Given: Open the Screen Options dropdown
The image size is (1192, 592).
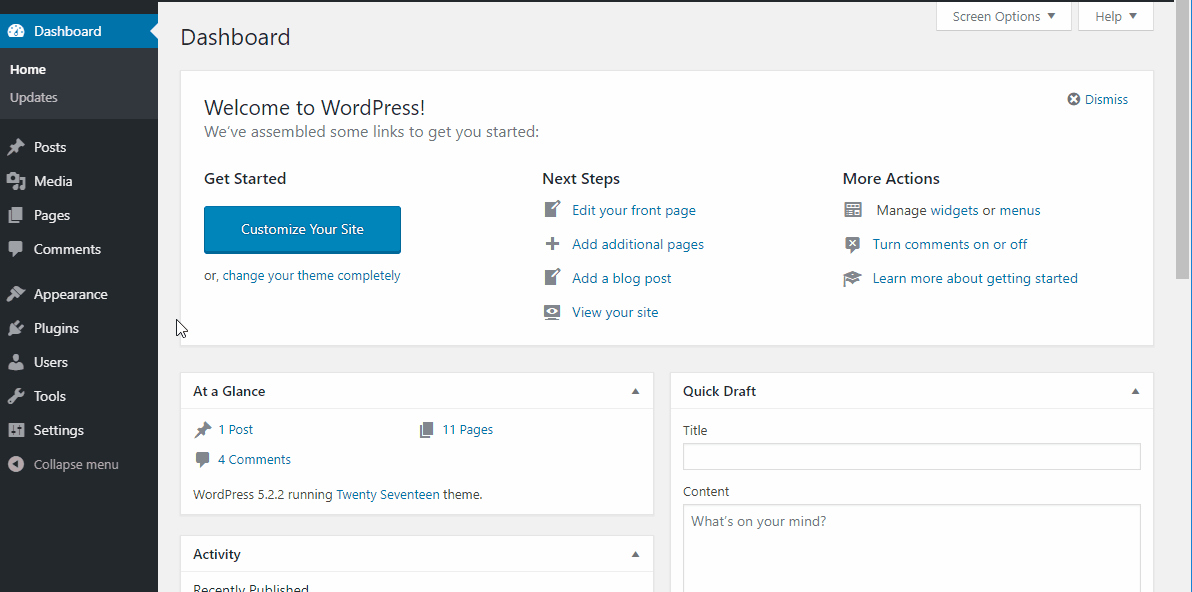Looking at the screenshot, I should [1003, 16].
